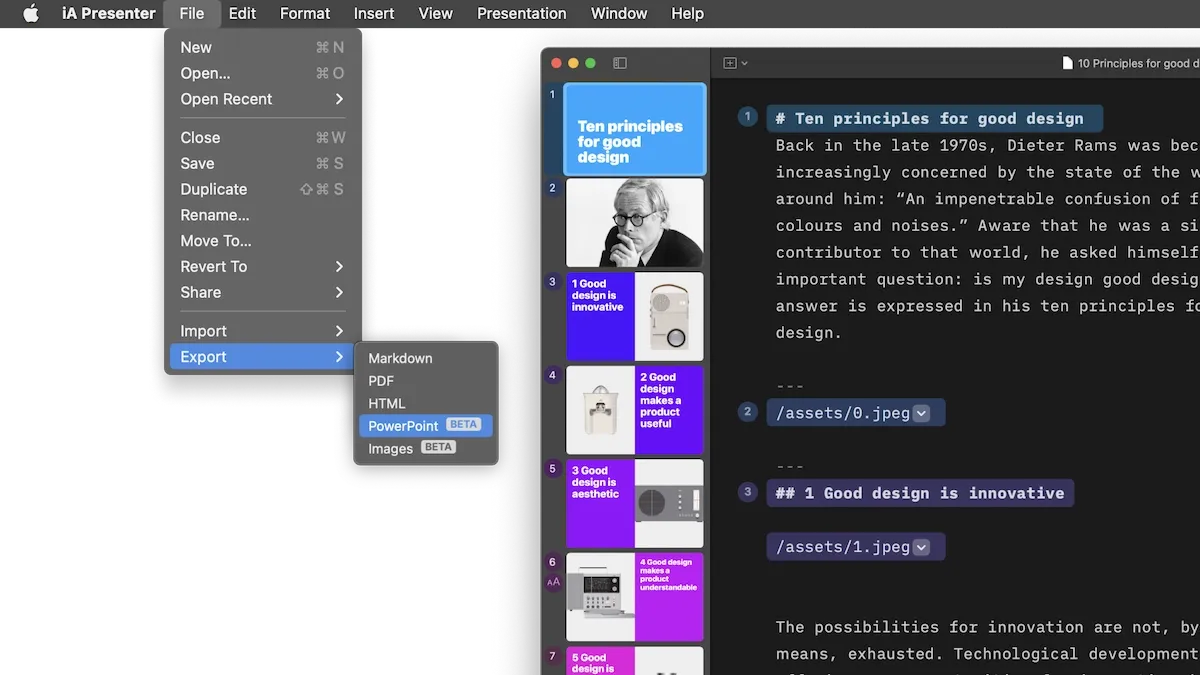This screenshot has height=675, width=1200.
Task: Select Markdown from the Export submenu
Action: [x=400, y=358]
